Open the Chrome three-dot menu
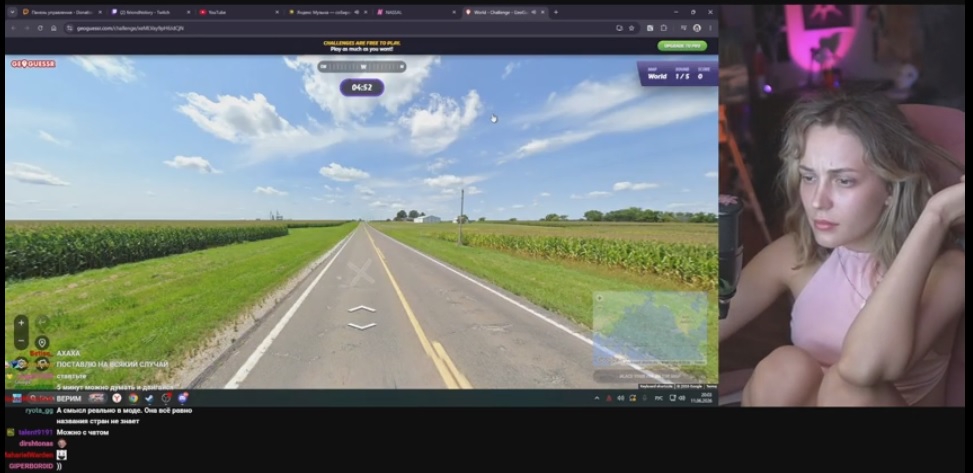The width and height of the screenshot is (973, 473). pos(711,28)
